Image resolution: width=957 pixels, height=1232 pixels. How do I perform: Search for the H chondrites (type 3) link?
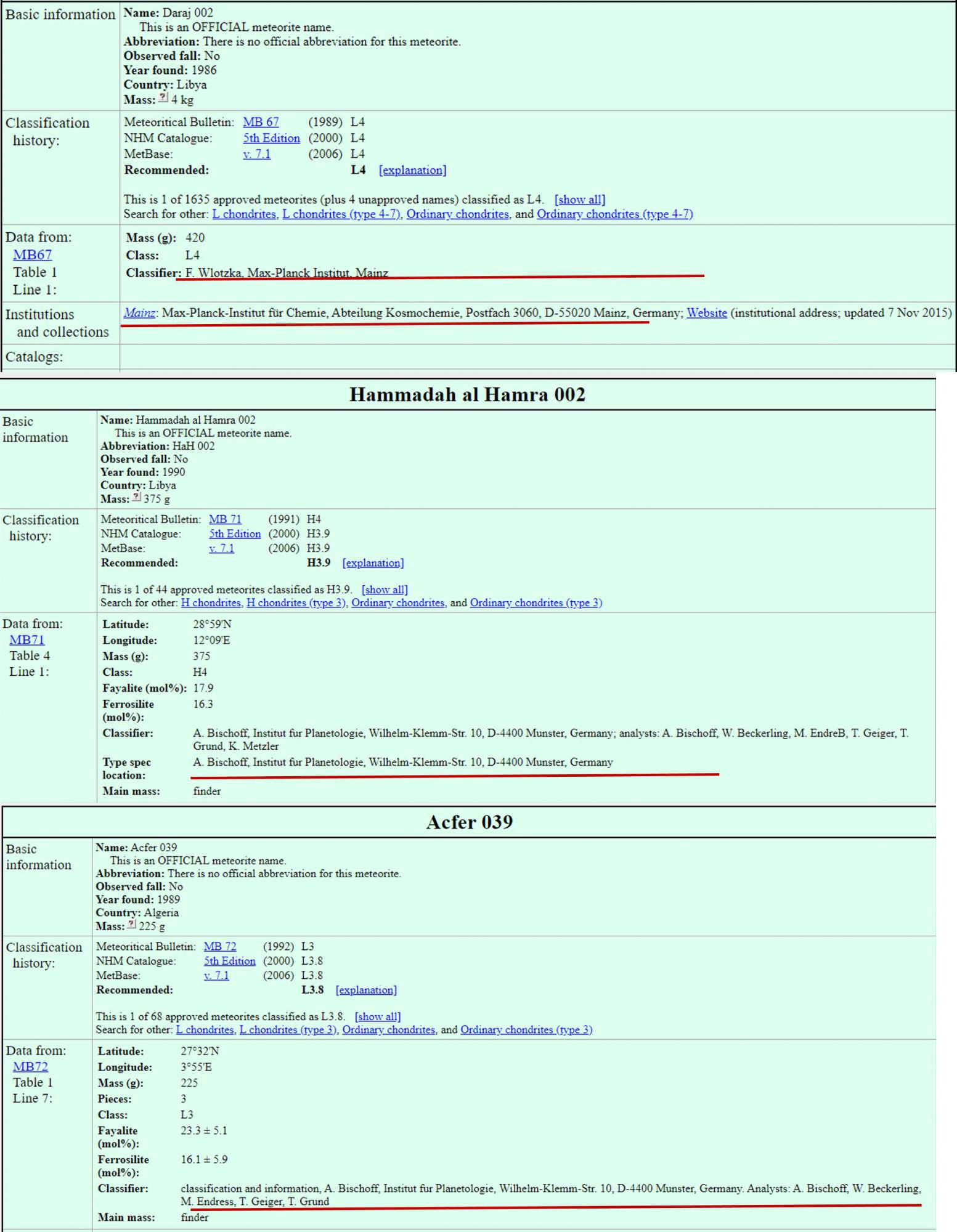pyautogui.click(x=296, y=602)
